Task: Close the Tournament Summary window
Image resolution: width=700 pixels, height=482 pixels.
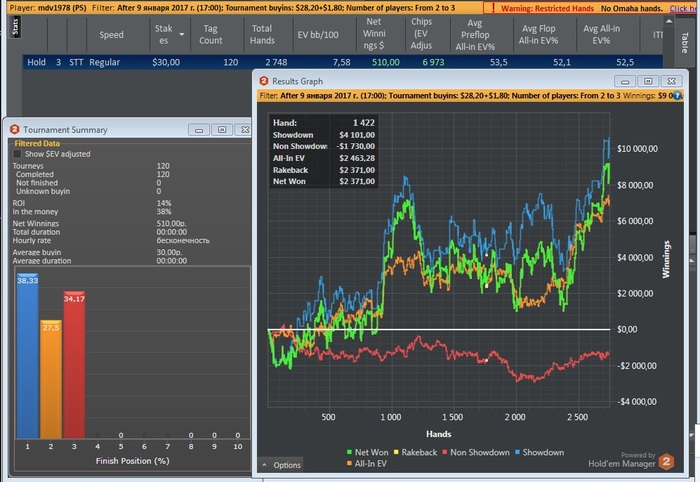Action: tap(244, 130)
